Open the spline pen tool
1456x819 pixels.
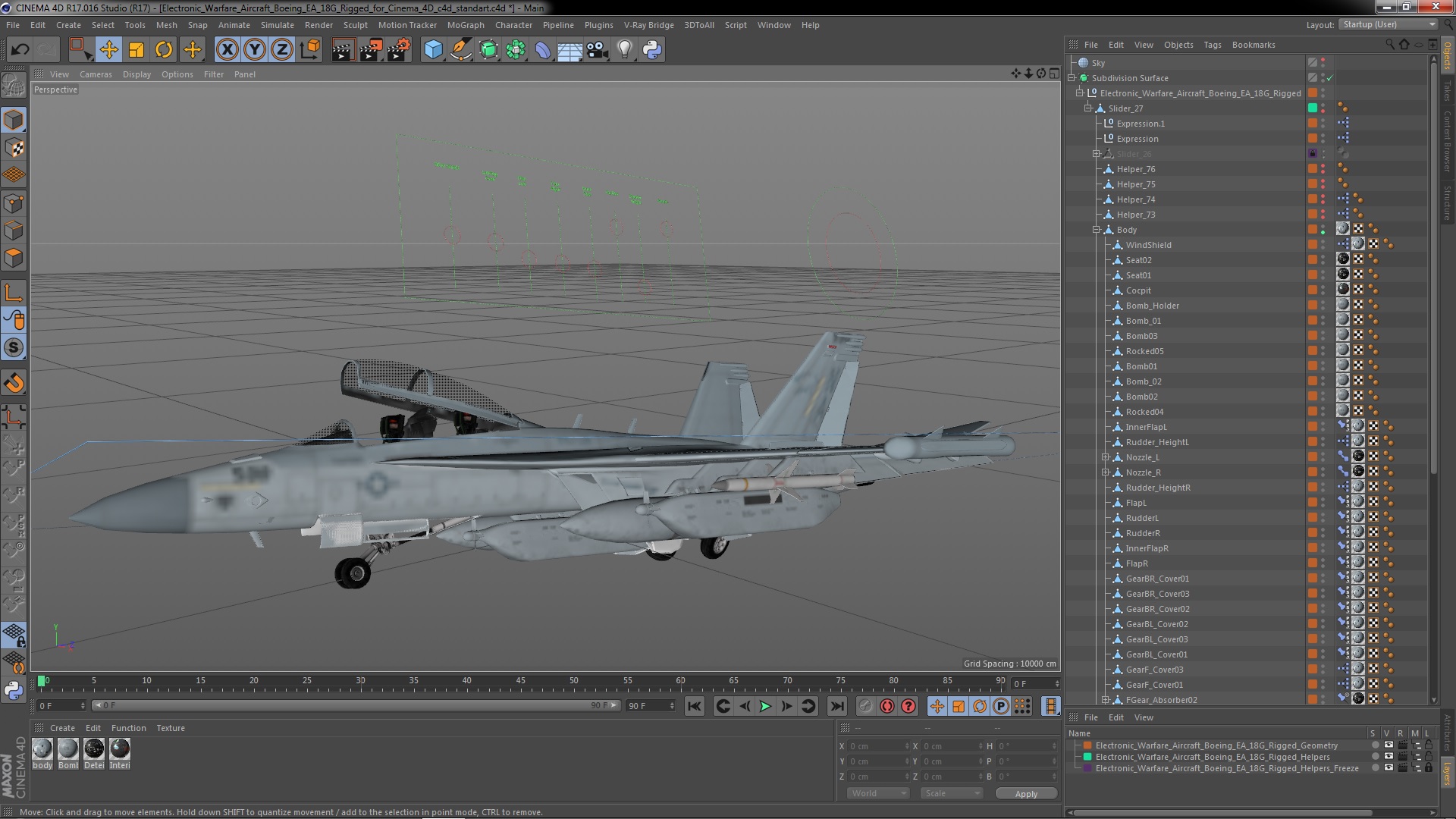(x=460, y=50)
